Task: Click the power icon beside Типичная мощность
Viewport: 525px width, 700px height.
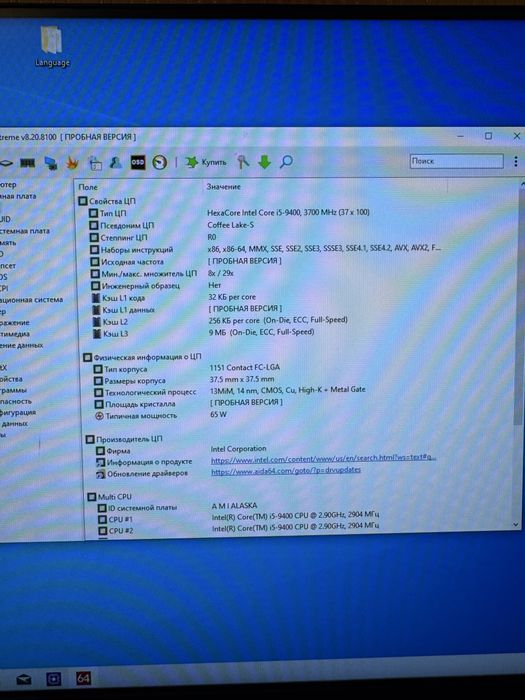Action: point(99,416)
